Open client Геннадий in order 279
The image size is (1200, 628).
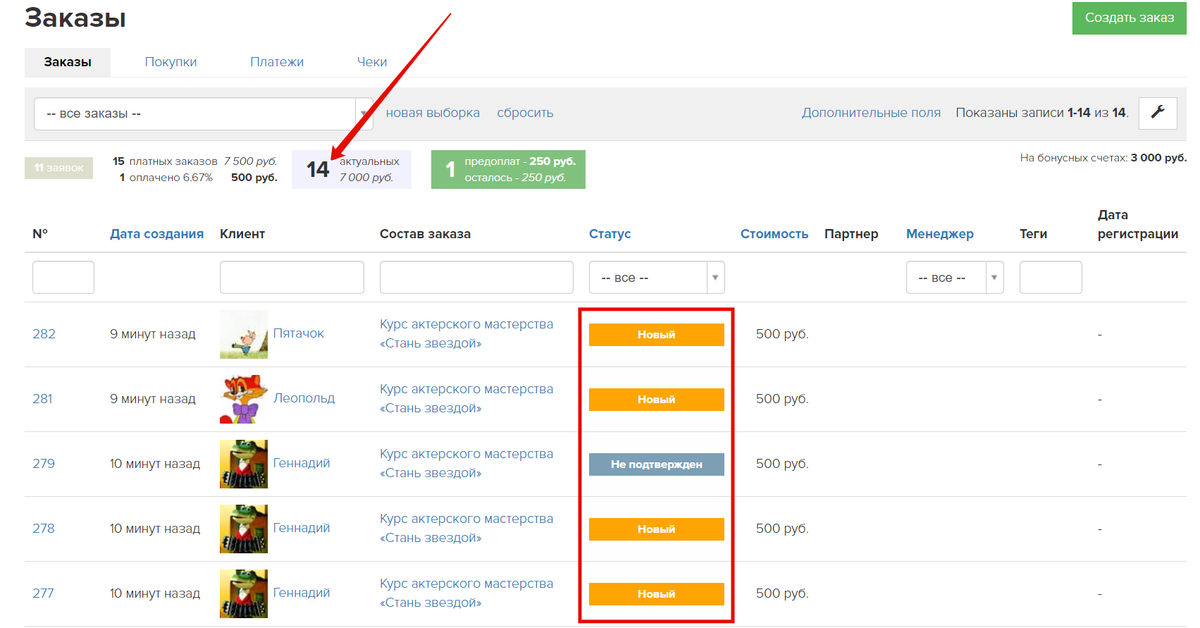click(301, 464)
